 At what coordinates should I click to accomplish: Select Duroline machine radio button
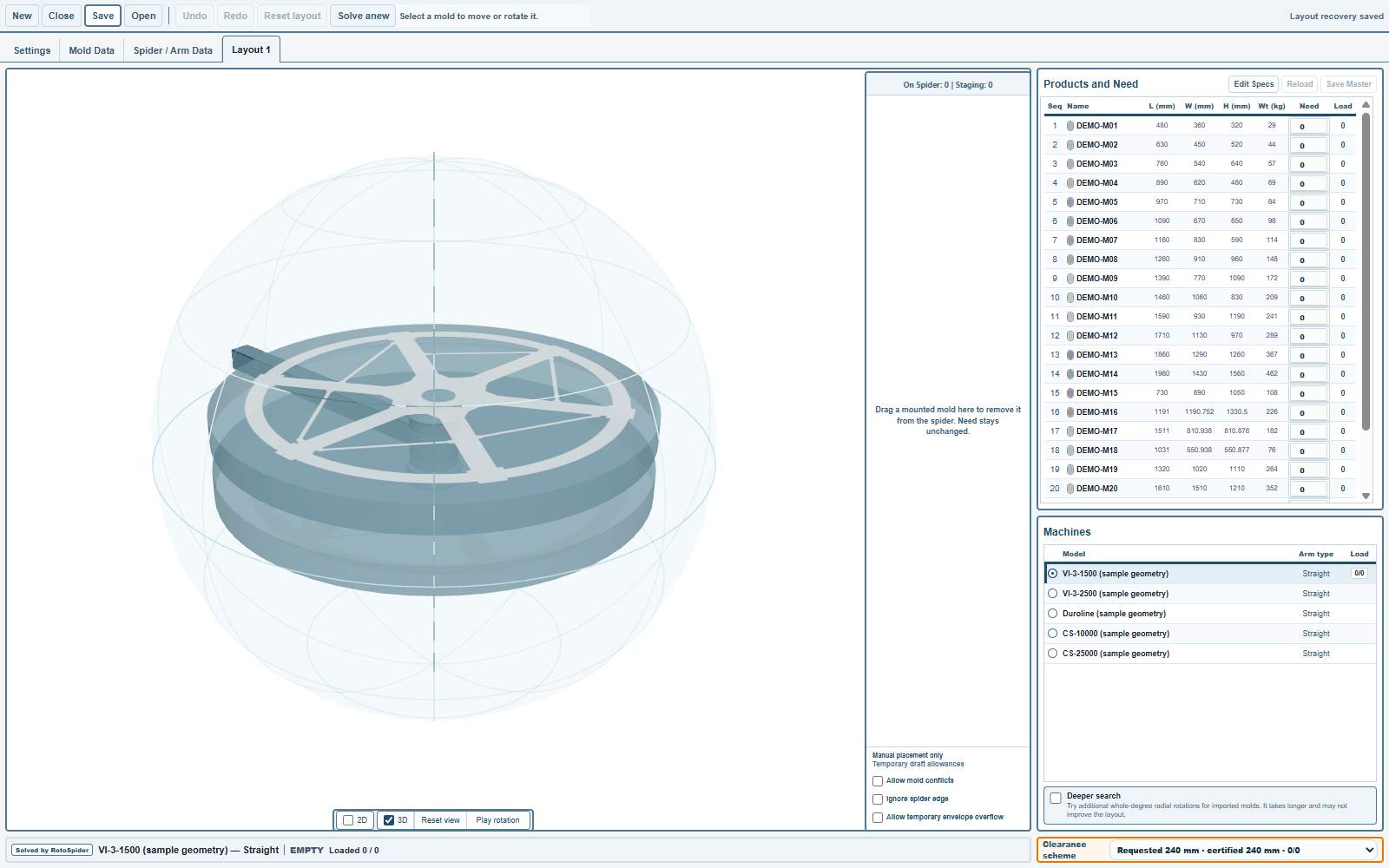pyautogui.click(x=1052, y=614)
